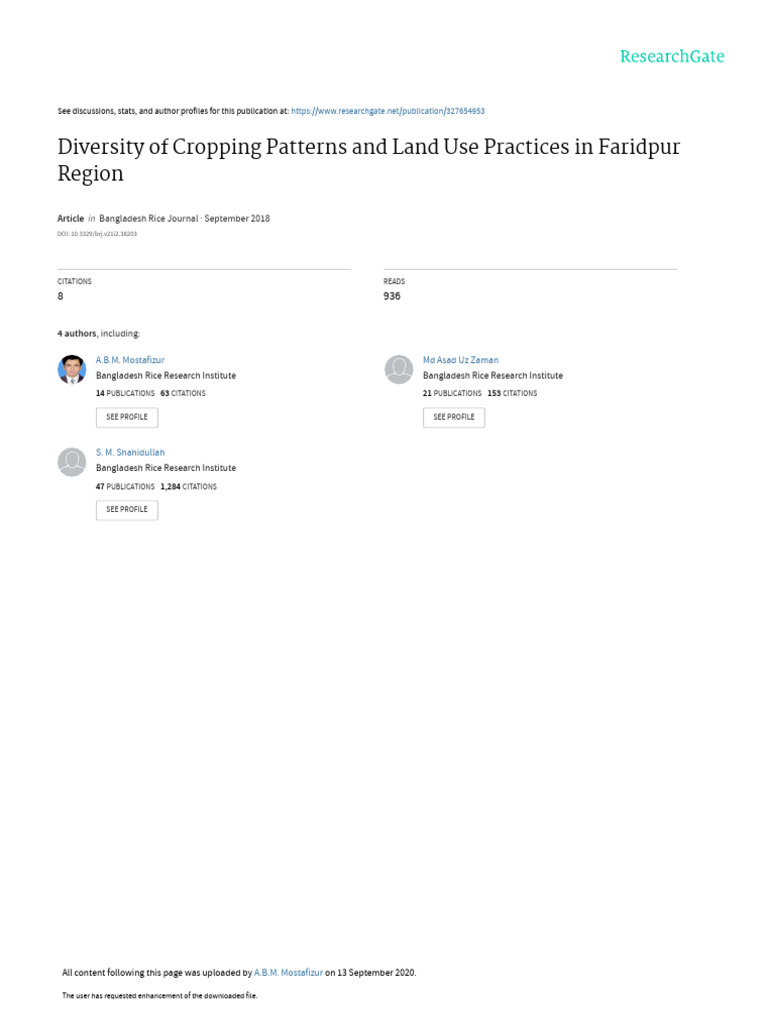768x1024 pixels.
Task: Click Md Asad Uz Zaman's avatar placeholder
Action: point(399,369)
